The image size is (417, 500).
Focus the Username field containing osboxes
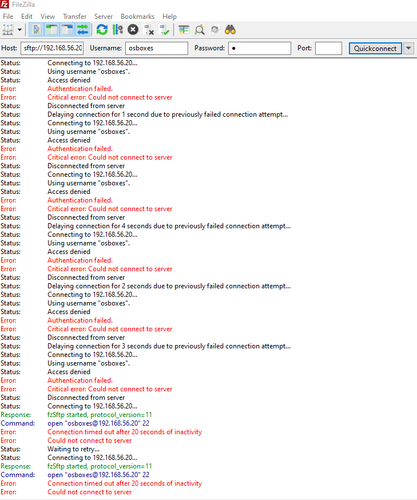pyautogui.click(x=157, y=48)
